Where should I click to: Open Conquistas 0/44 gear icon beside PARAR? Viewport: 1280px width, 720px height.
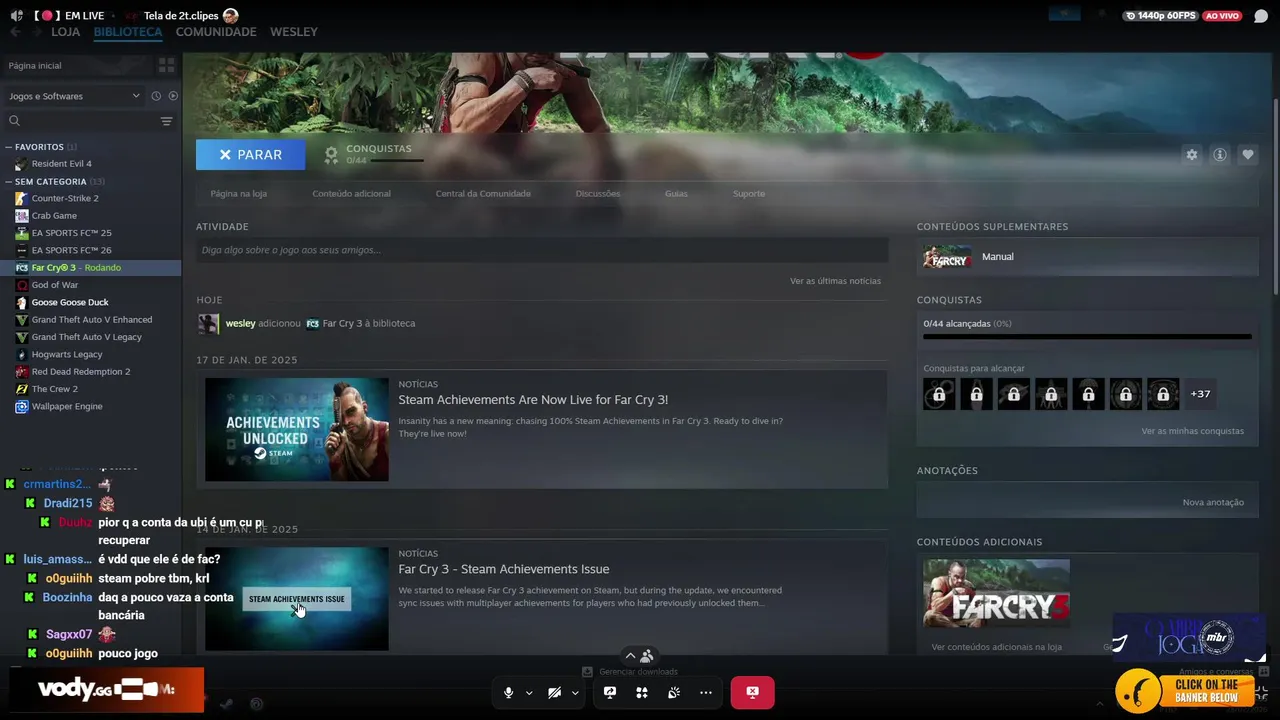coord(331,155)
